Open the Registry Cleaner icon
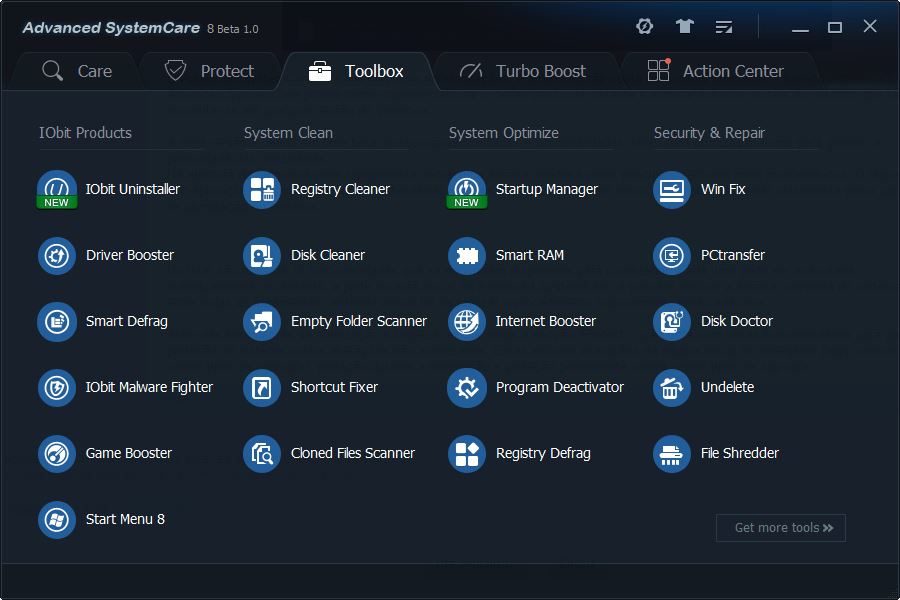900x600 pixels. point(262,189)
